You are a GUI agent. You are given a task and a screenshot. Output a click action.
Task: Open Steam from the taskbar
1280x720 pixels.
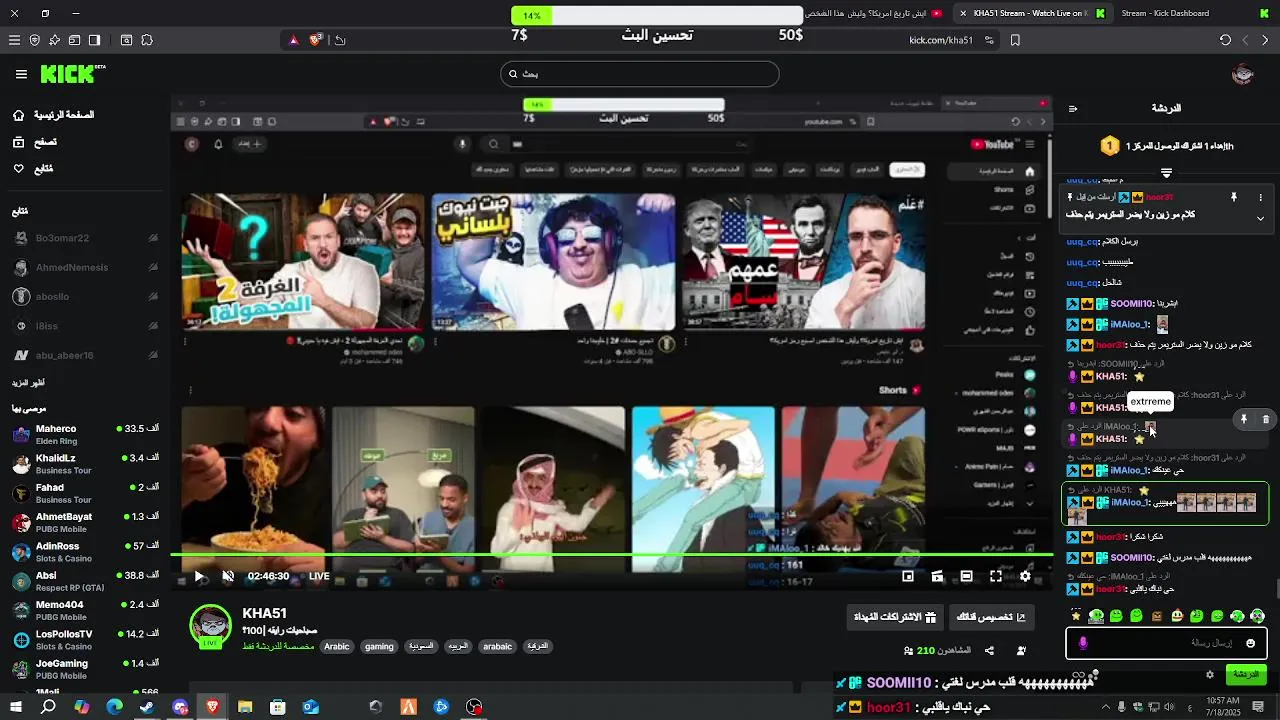147,707
